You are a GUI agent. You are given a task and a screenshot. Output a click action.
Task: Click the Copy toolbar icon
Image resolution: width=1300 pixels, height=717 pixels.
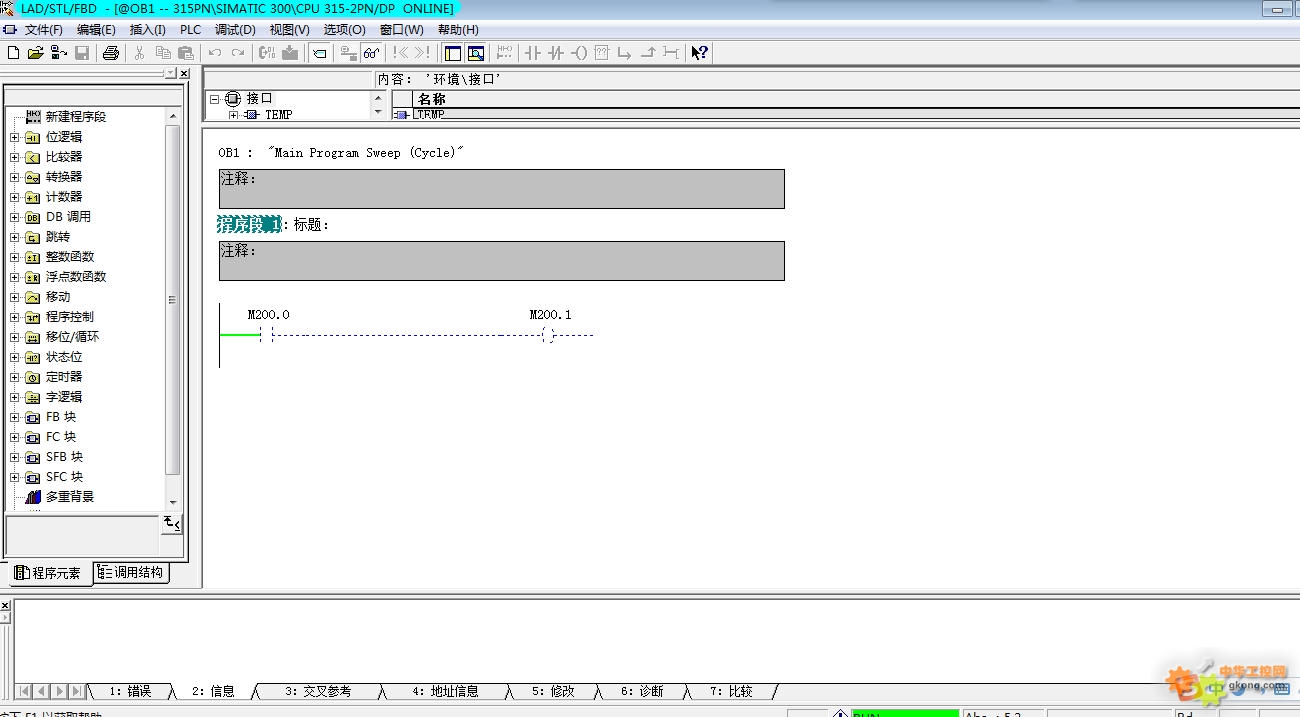coord(162,53)
